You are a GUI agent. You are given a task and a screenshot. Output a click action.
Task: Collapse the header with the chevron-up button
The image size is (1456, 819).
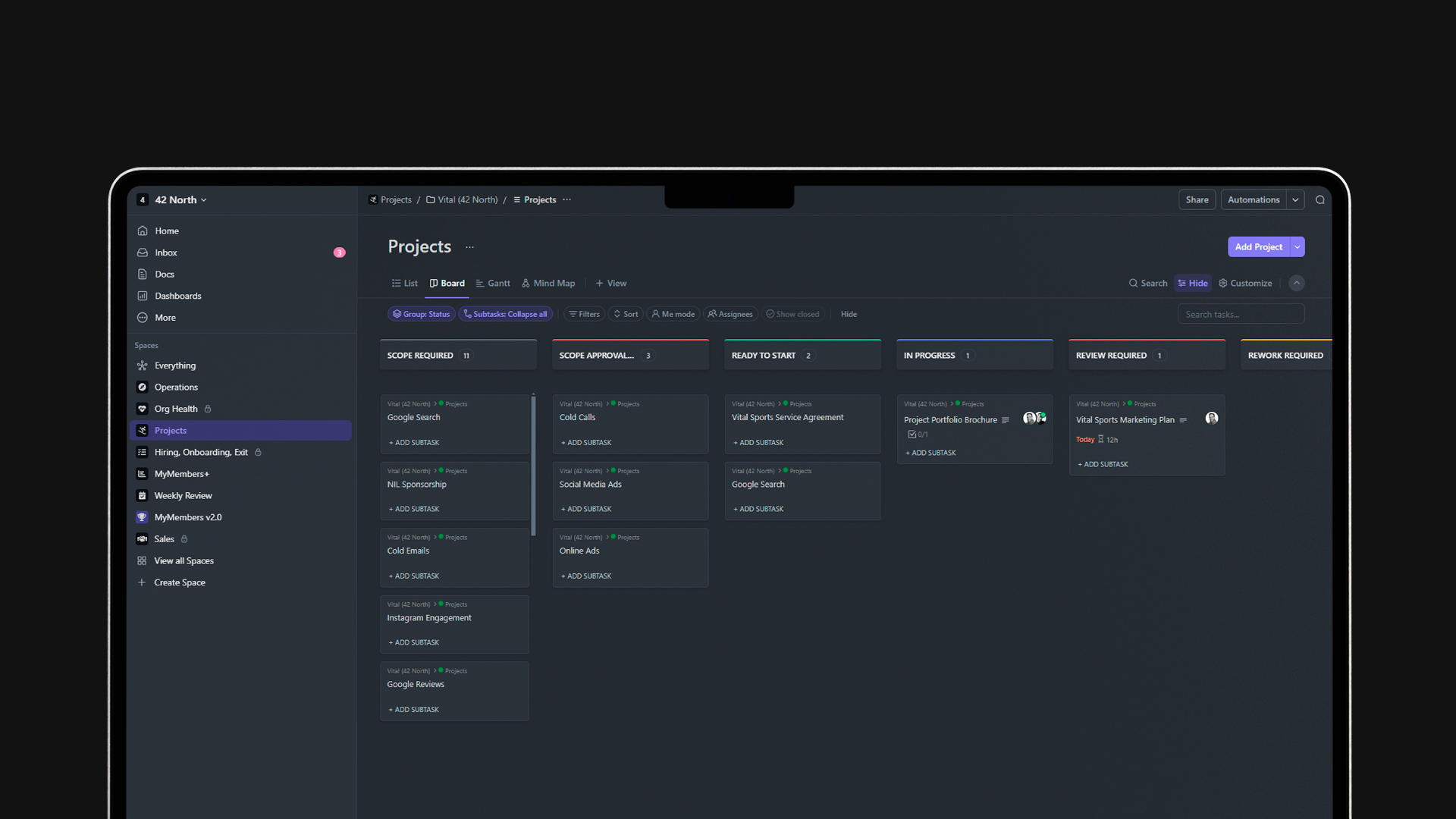coord(1297,283)
